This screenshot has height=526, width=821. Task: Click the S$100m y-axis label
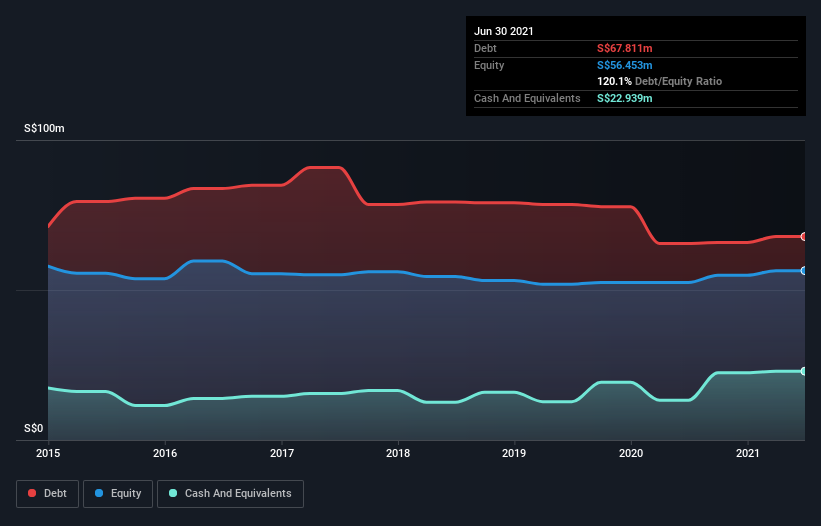[45, 128]
